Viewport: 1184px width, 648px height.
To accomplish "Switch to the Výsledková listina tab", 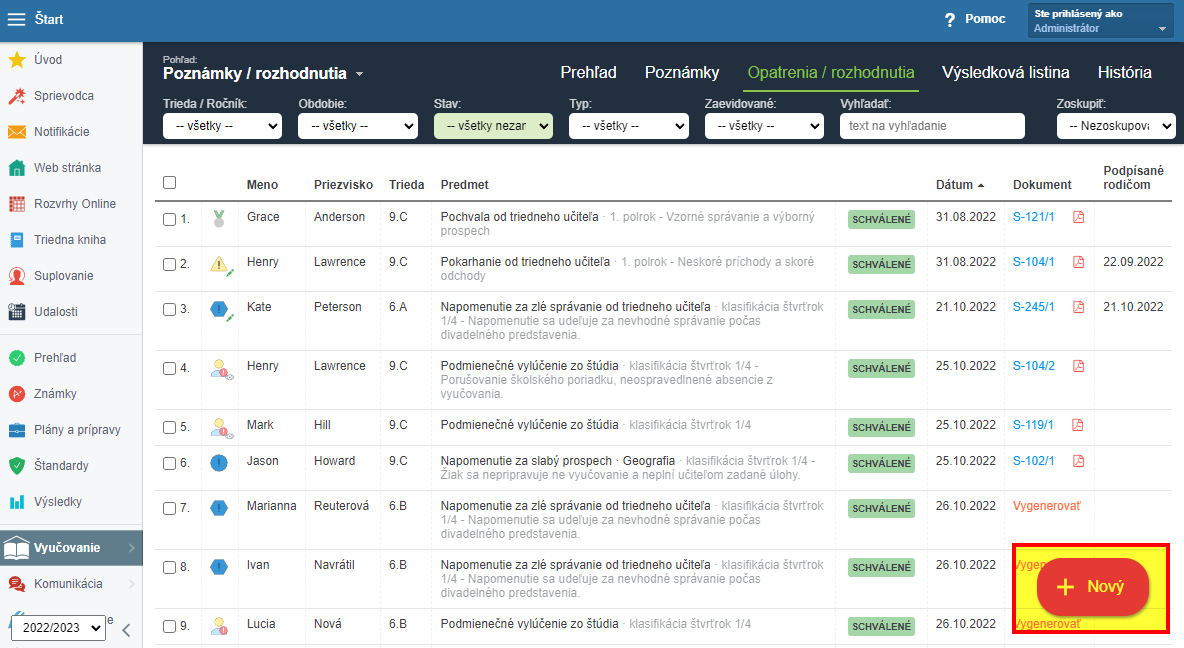I will pyautogui.click(x=1005, y=73).
